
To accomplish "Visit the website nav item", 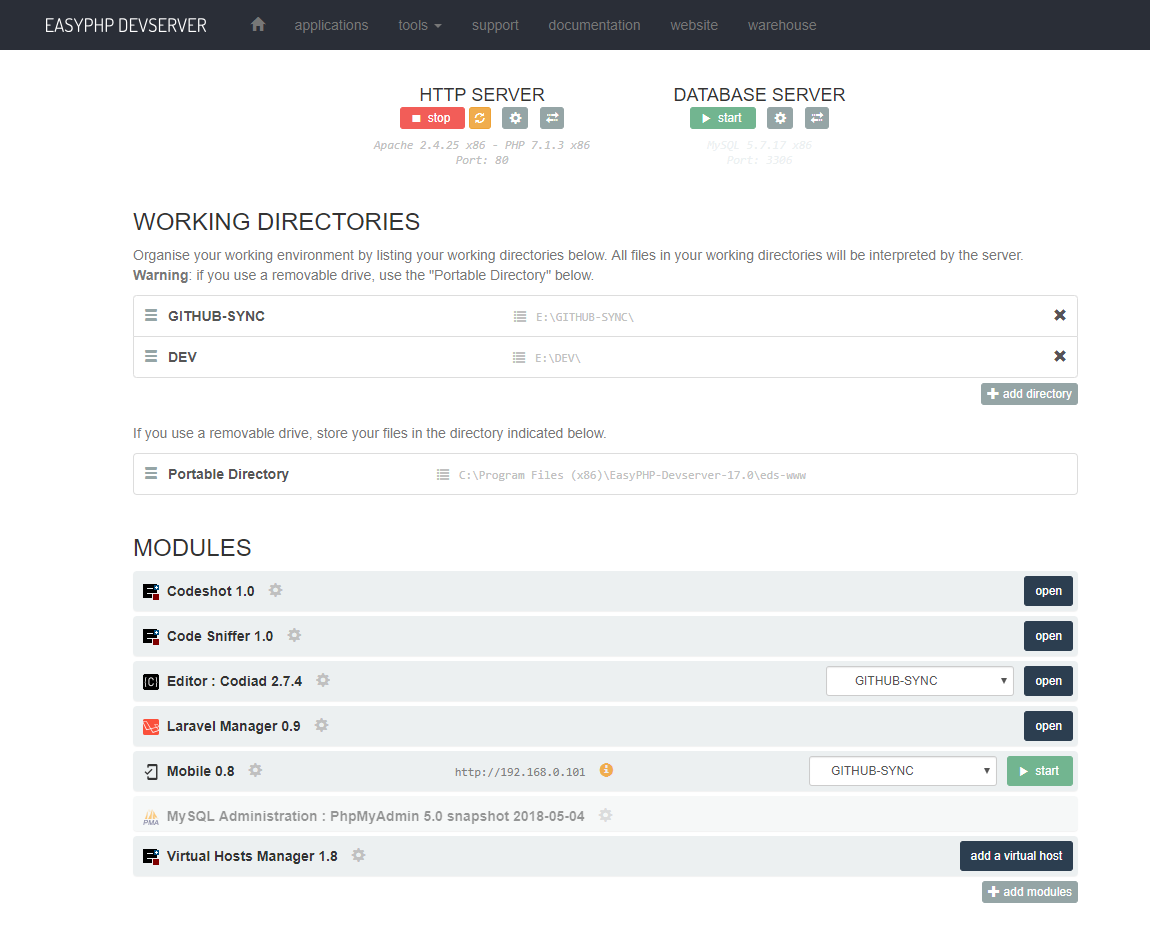I will (x=694, y=25).
